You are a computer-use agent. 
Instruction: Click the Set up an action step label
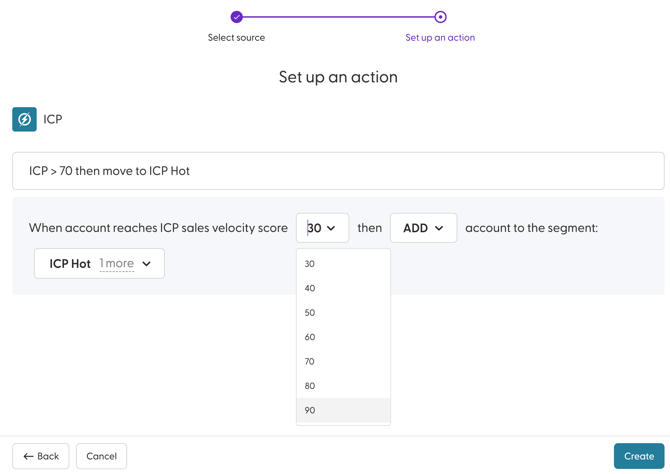tap(440, 38)
